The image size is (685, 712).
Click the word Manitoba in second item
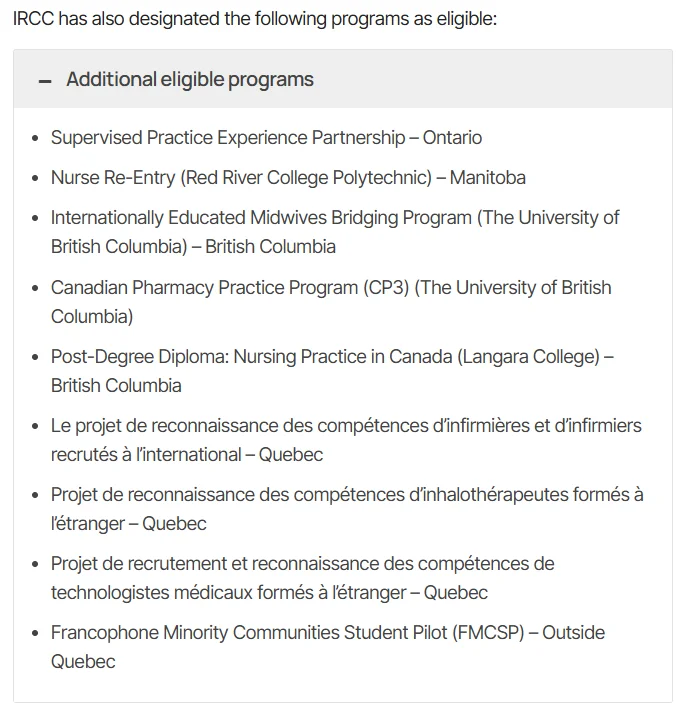(x=487, y=178)
